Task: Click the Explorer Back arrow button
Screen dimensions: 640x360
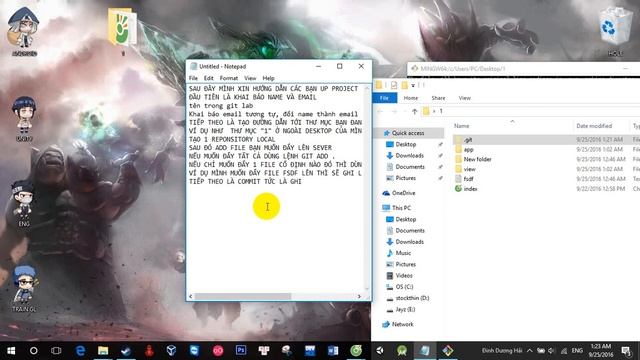Action: pyautogui.click(x=380, y=111)
